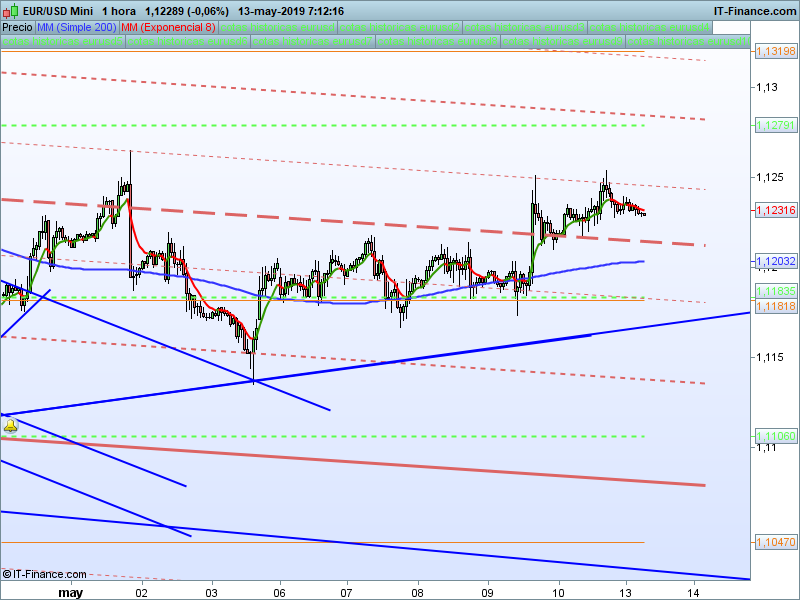
Task: Select the 'cotas historicas eurusd3' label
Action: (x=524, y=27)
